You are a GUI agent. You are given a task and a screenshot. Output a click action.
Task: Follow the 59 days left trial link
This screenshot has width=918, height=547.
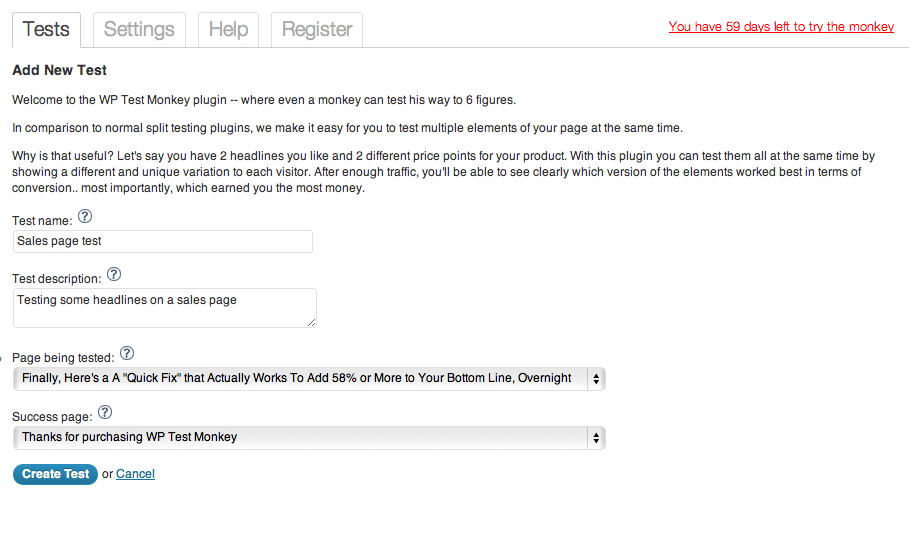pos(781,27)
